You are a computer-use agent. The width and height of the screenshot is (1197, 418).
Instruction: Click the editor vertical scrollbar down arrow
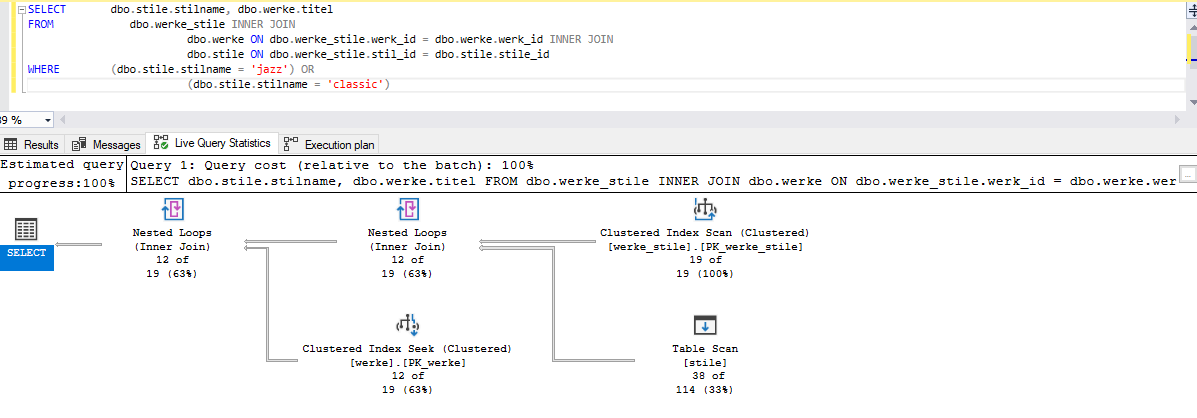click(x=1190, y=101)
